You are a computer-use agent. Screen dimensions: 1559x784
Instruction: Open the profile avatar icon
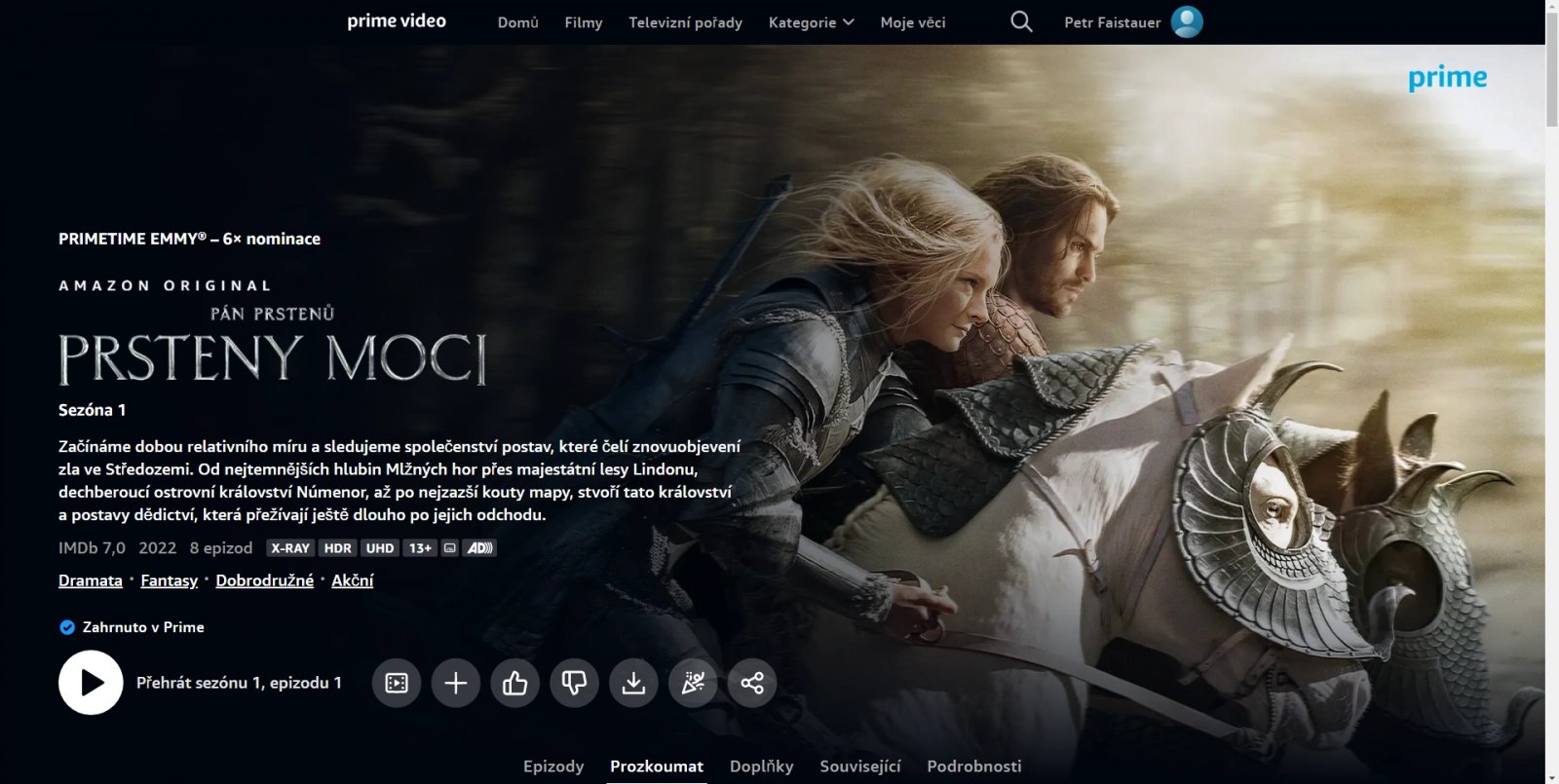coord(1187,21)
